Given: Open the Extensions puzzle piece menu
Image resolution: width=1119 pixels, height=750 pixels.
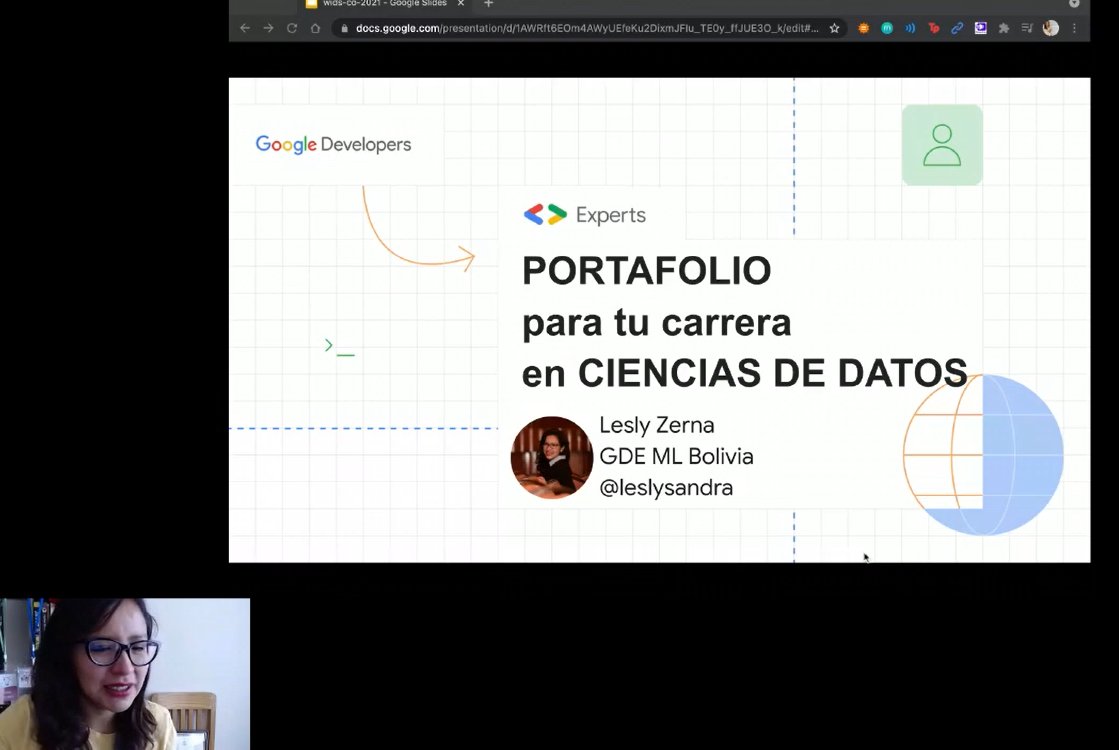Looking at the screenshot, I should point(1004,29).
